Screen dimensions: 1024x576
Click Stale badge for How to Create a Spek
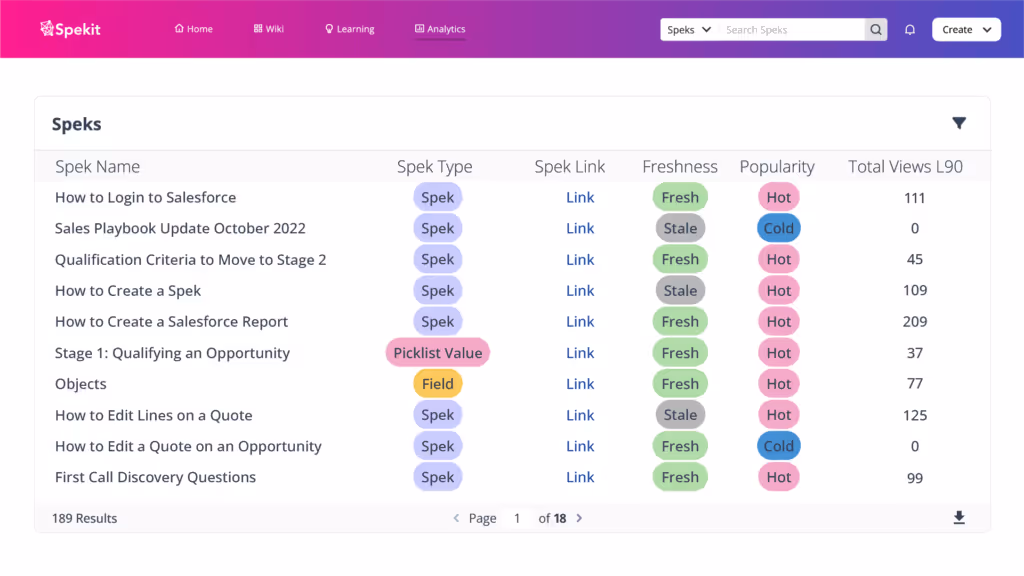pos(680,291)
